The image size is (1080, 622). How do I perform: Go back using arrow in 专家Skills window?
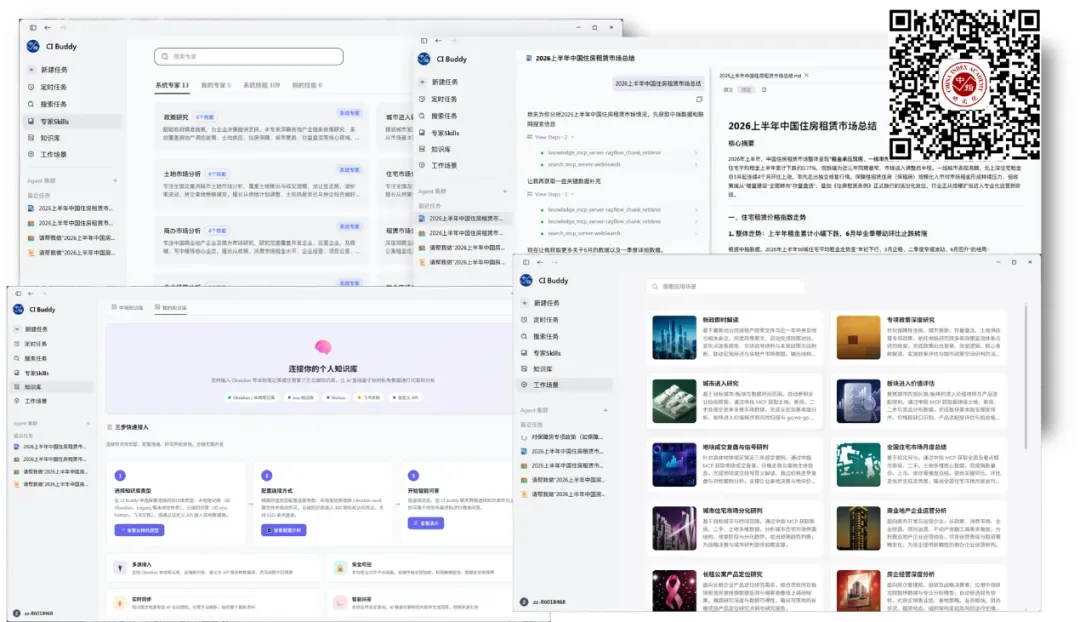click(x=48, y=28)
